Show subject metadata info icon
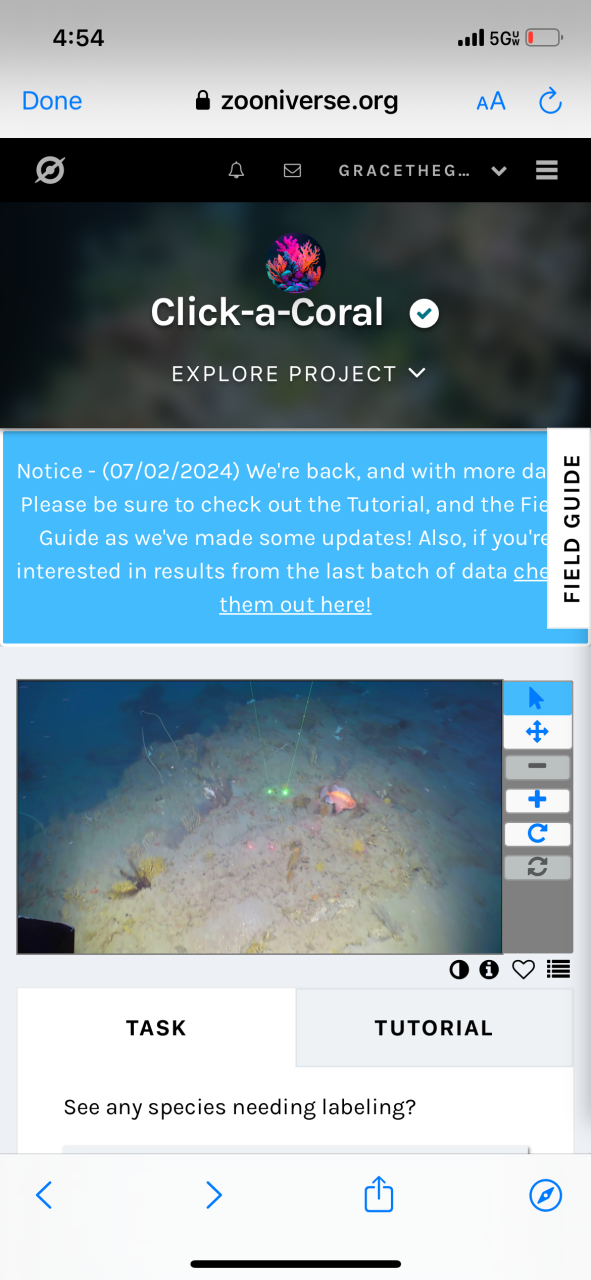The width and height of the screenshot is (591, 1280). pos(489,969)
